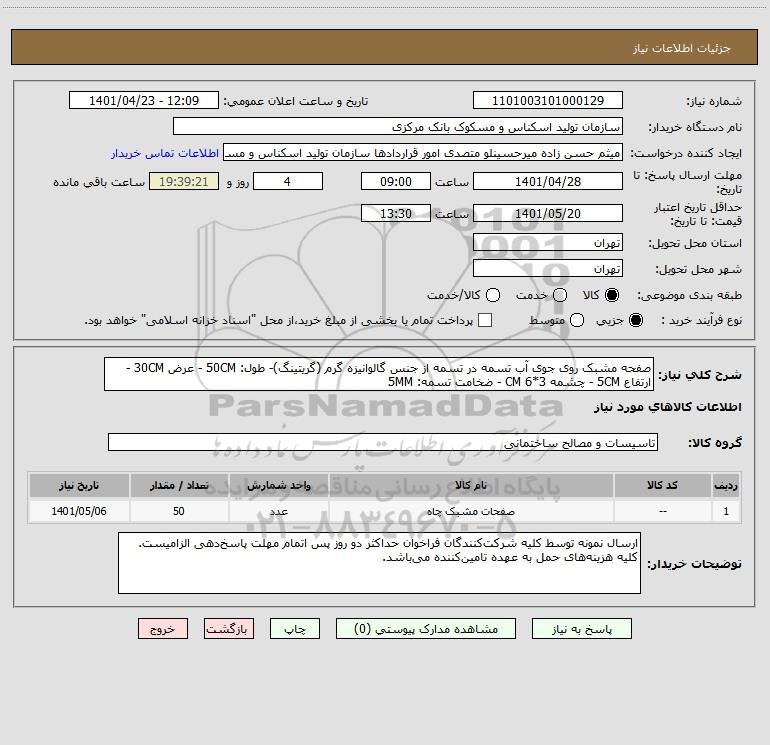Click the بازگشت back button
770x745 pixels.
(x=229, y=629)
